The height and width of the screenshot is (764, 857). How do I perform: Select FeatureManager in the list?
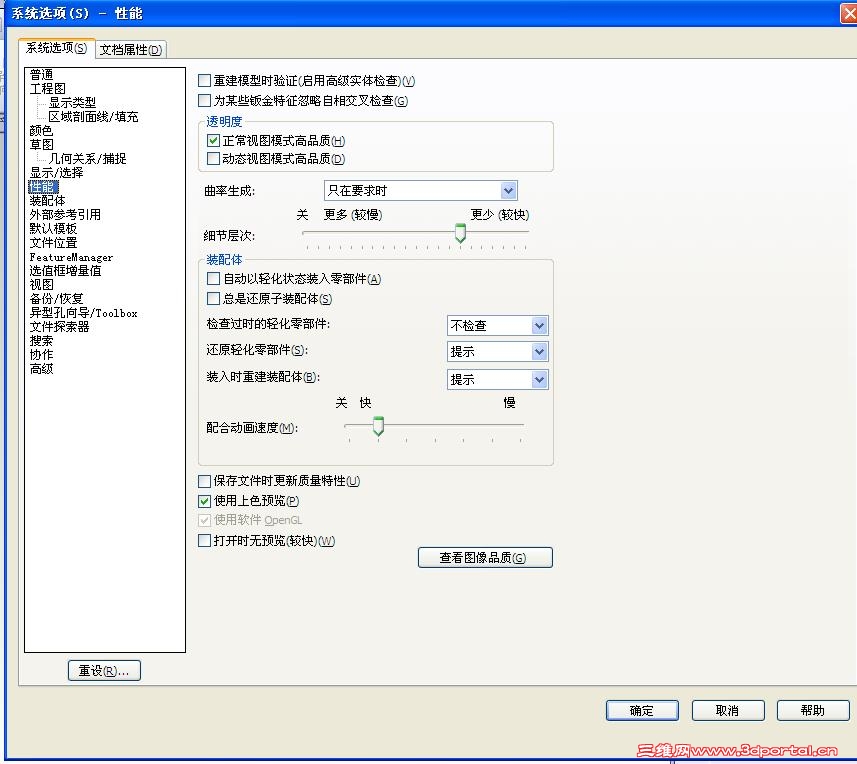point(71,257)
